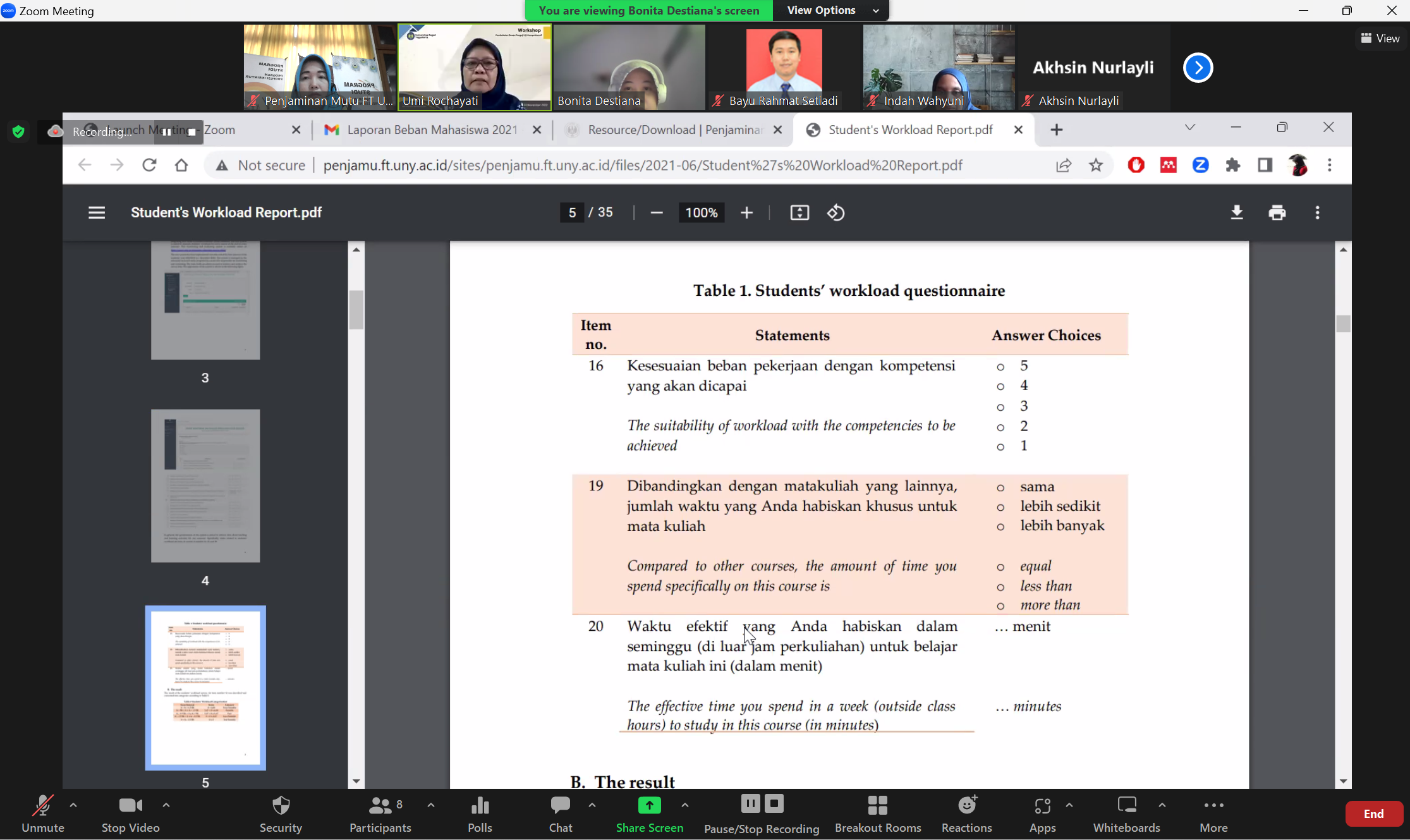Viewport: 1410px width, 840px height.
Task: Expand audio options arrow beside Unmute
Action: pos(73,805)
